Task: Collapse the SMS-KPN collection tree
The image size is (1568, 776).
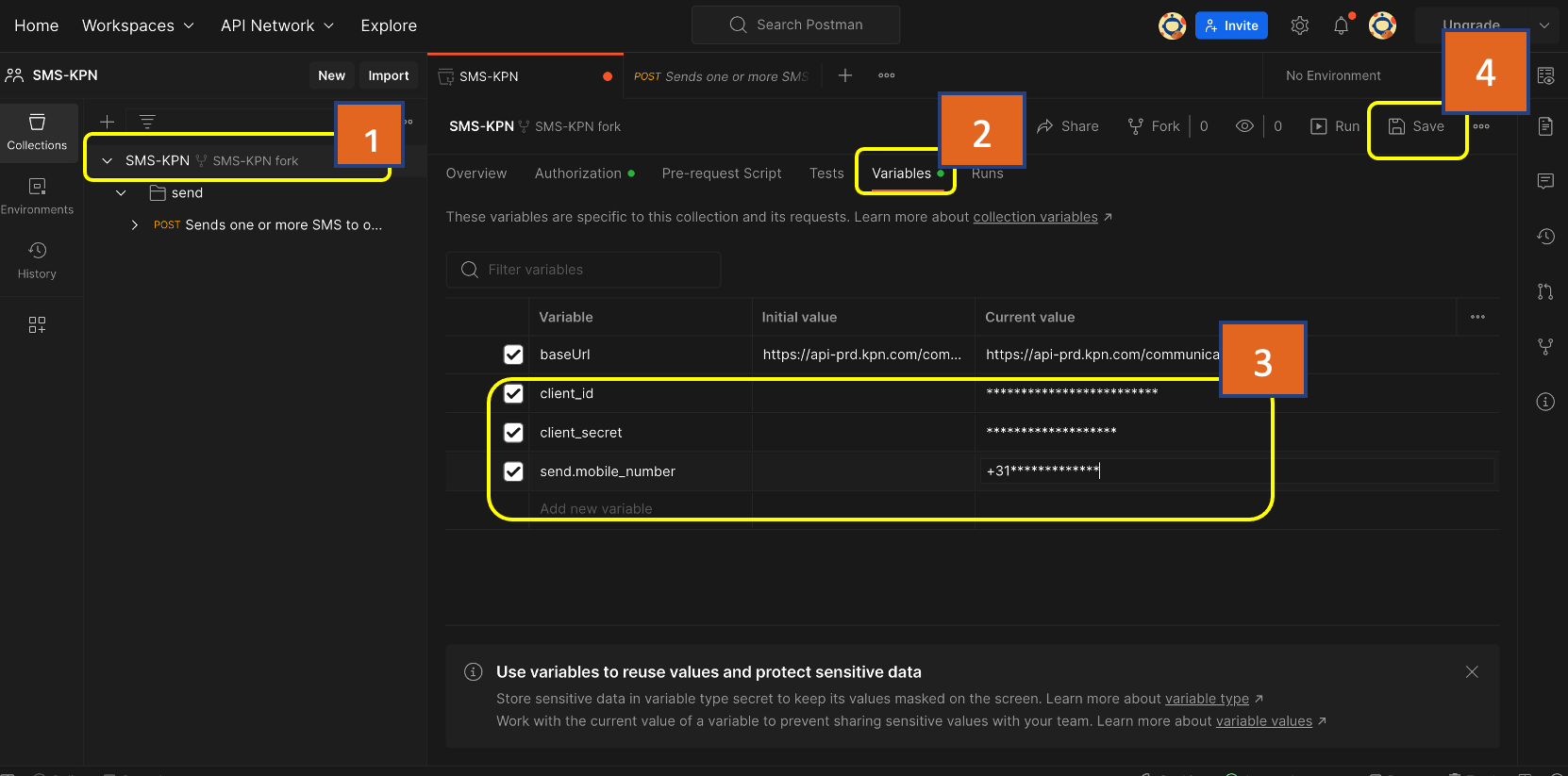Action: tap(108, 161)
